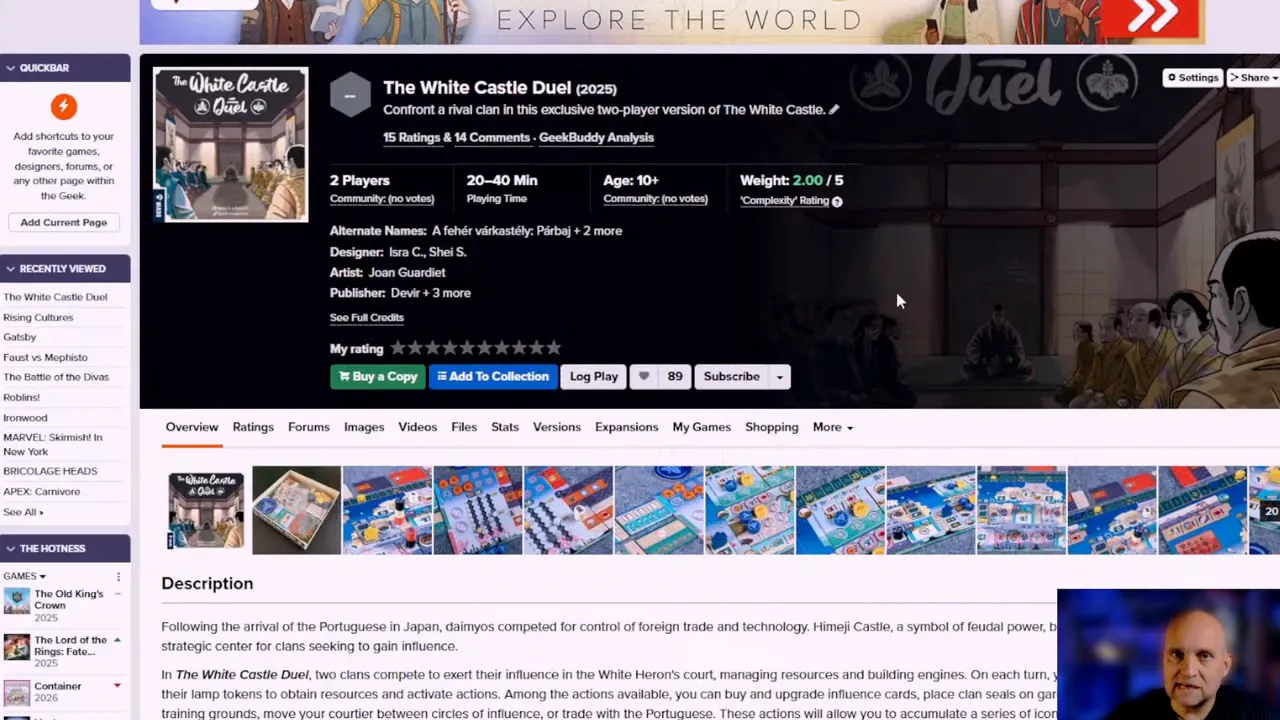The image size is (1280, 720).
Task: Click the gray hexagon rating badge
Action: point(350,97)
